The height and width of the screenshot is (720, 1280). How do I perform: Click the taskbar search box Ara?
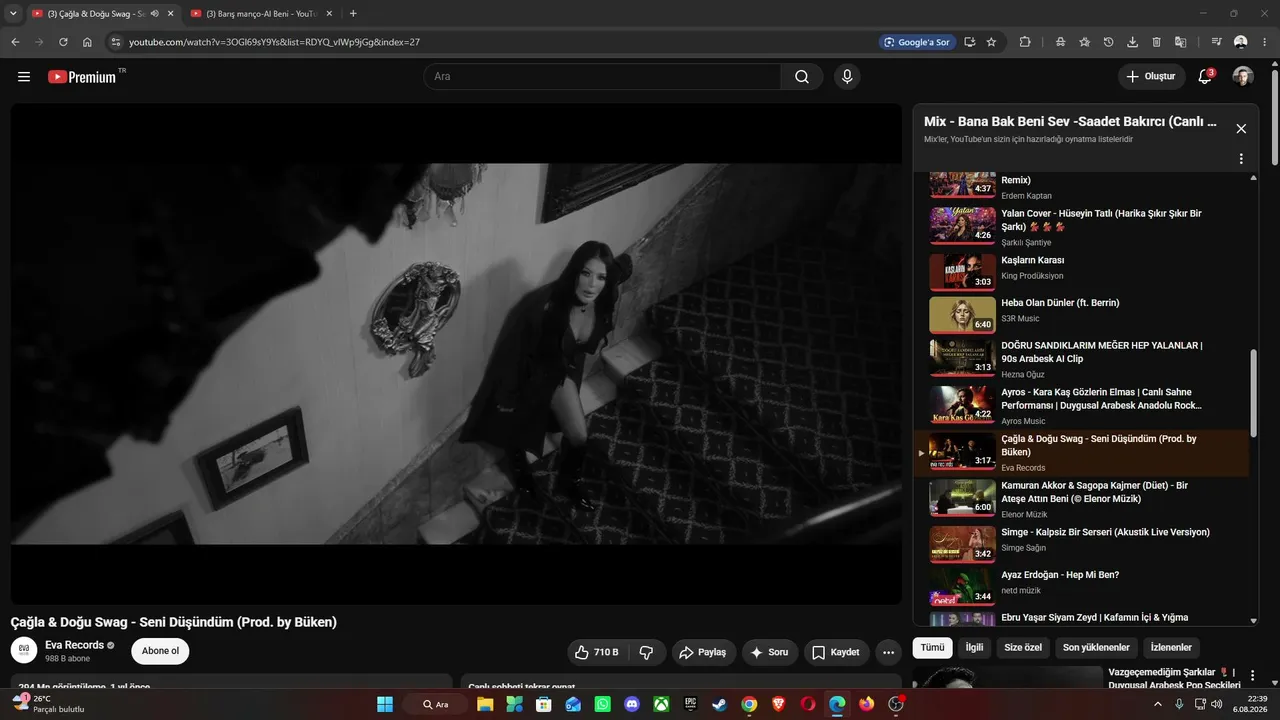pyautogui.click(x=435, y=704)
